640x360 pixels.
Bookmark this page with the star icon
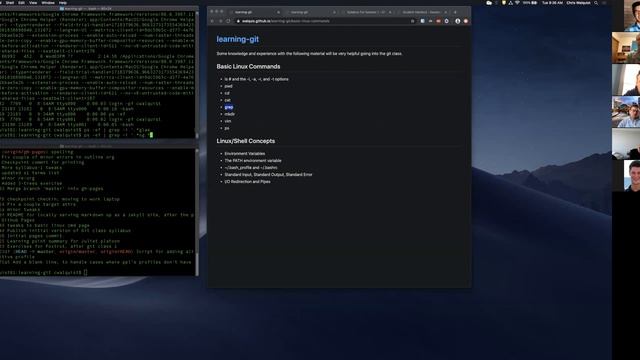pos(412,21)
